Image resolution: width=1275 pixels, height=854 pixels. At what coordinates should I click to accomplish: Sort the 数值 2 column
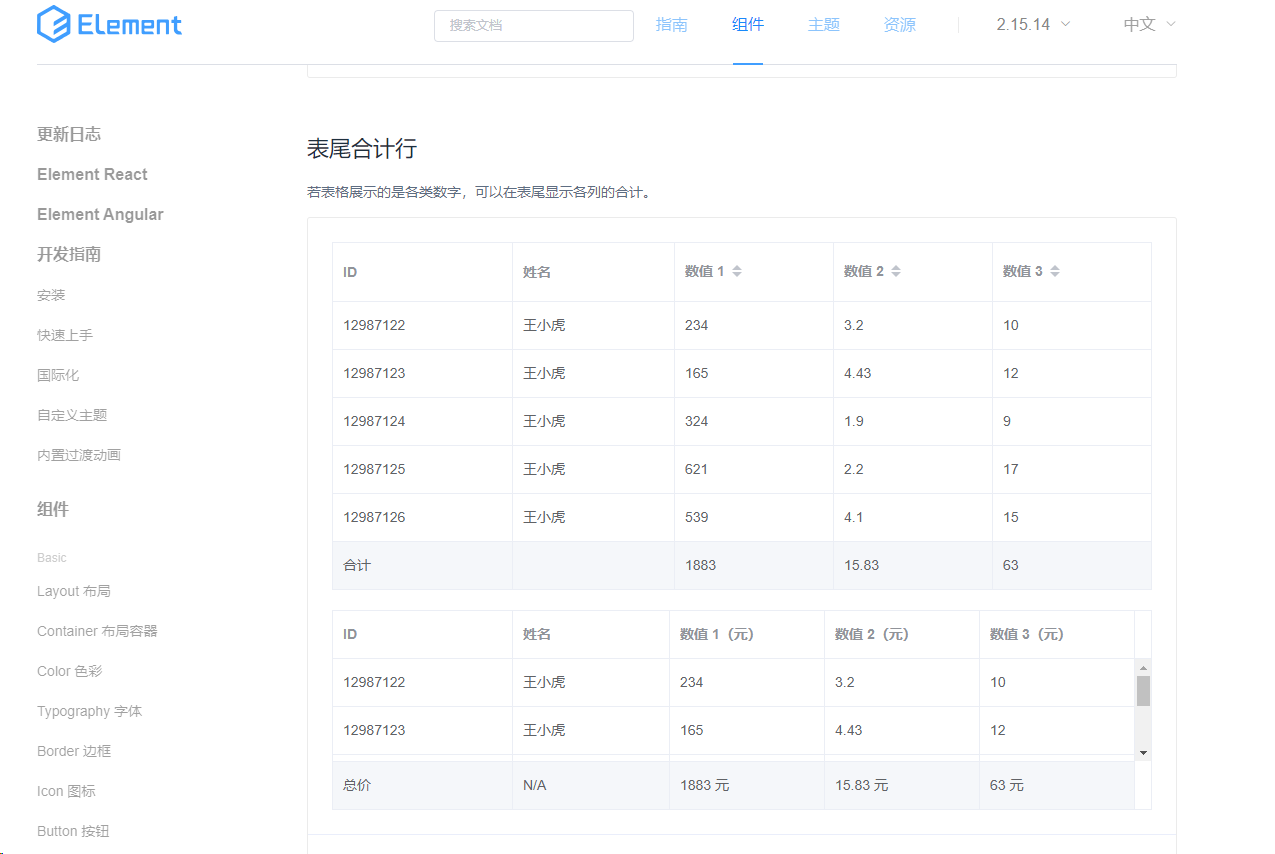896,271
